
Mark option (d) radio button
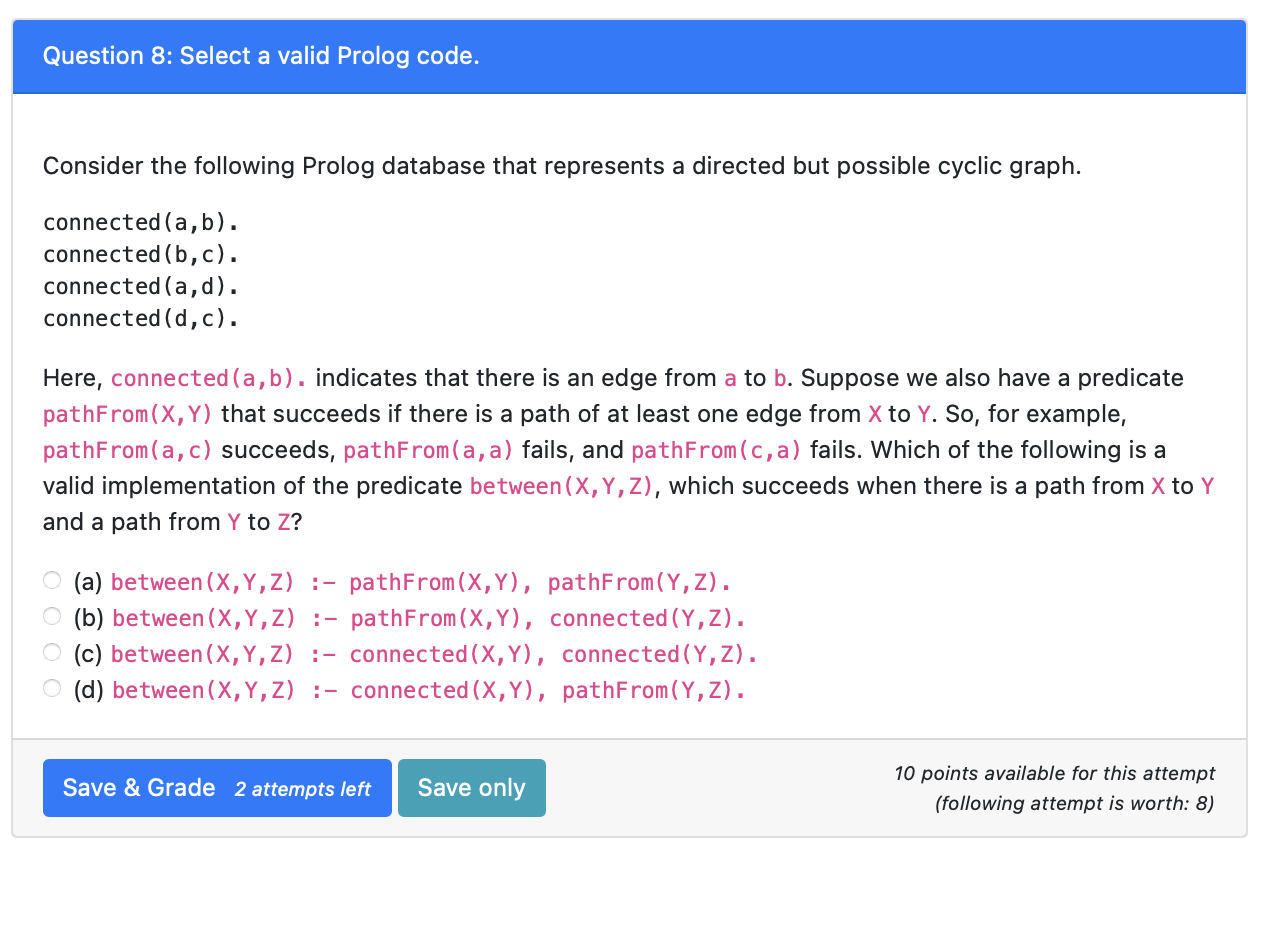pyautogui.click(x=52, y=688)
